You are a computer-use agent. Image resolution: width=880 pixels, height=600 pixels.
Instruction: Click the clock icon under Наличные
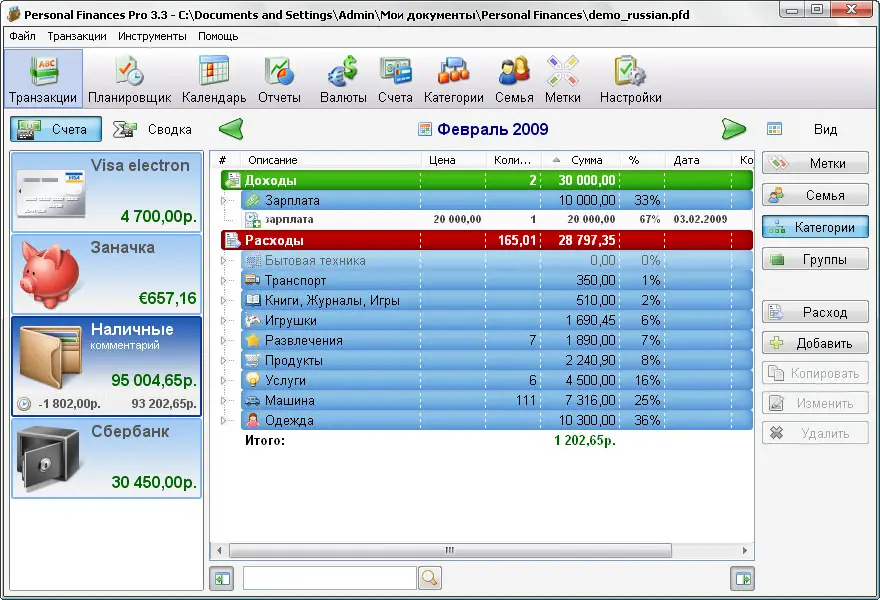(x=24, y=404)
